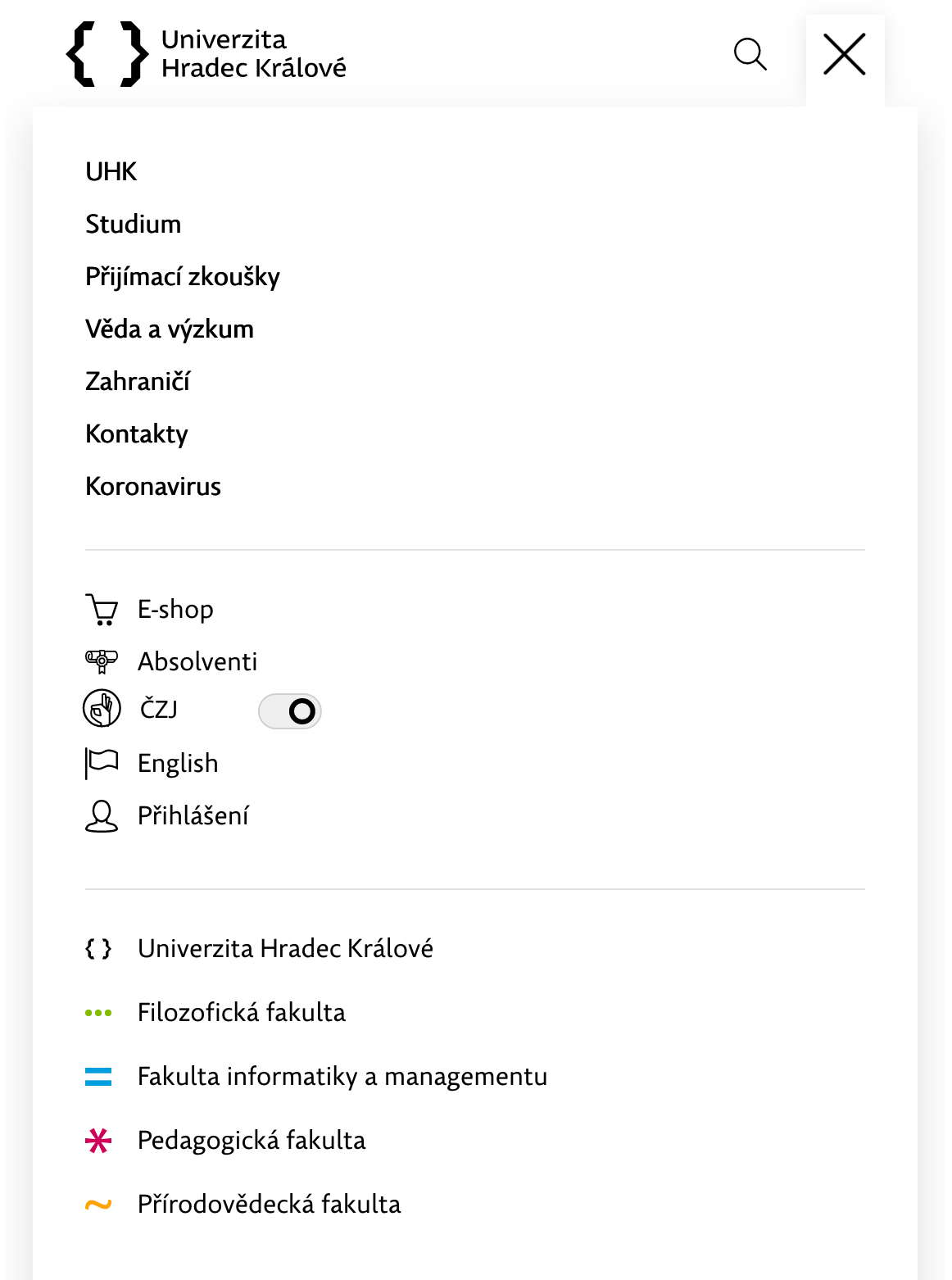Open the search magnifier icon
Viewport: 952px width, 1280px height.
(x=750, y=54)
